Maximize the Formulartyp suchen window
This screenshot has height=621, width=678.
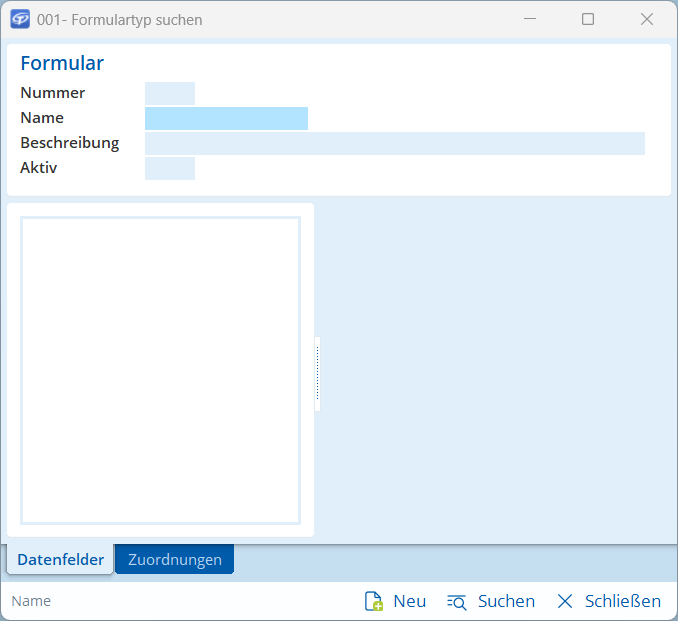(588, 19)
